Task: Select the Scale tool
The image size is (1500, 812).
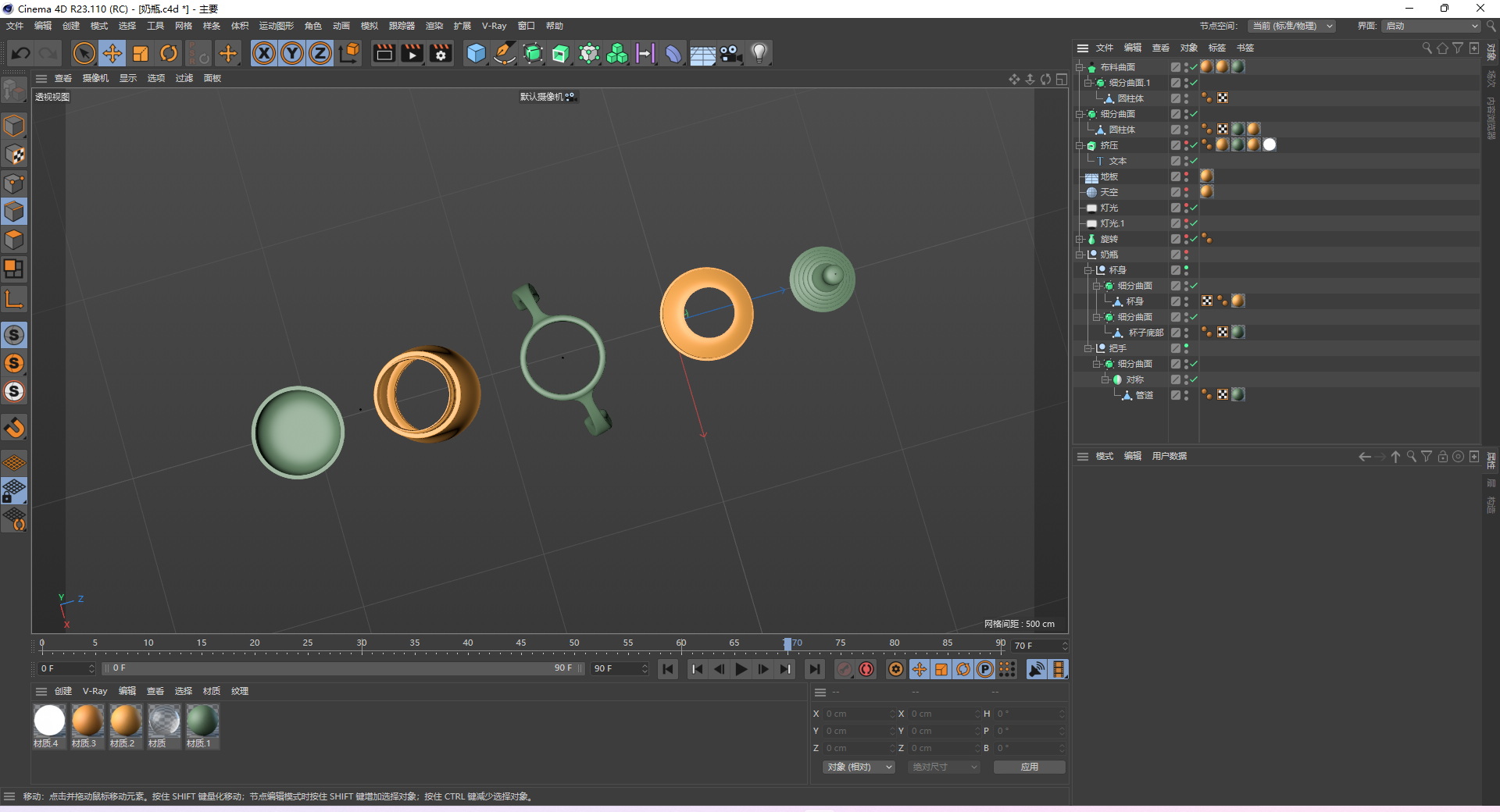Action: [141, 53]
